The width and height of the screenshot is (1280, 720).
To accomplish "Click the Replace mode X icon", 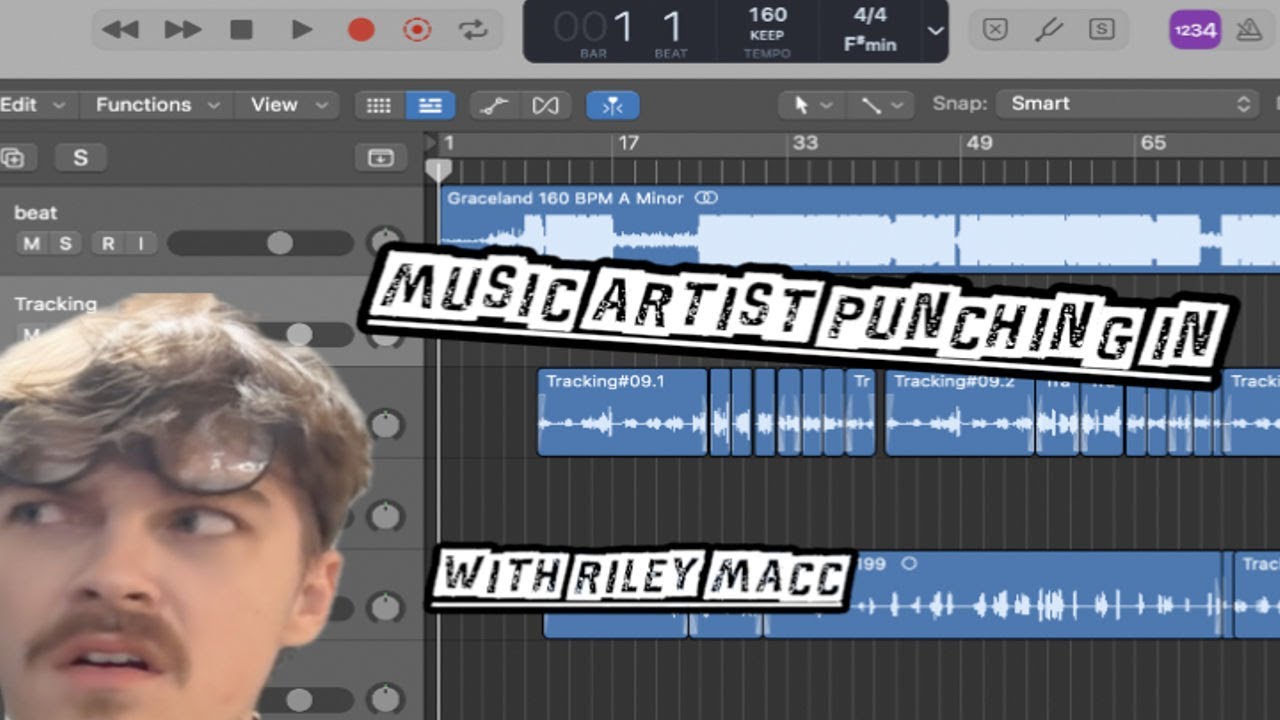I will click(994, 30).
